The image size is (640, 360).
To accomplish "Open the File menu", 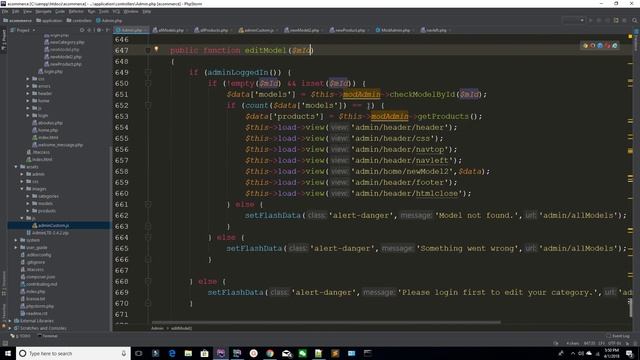I will tap(5, 11).
